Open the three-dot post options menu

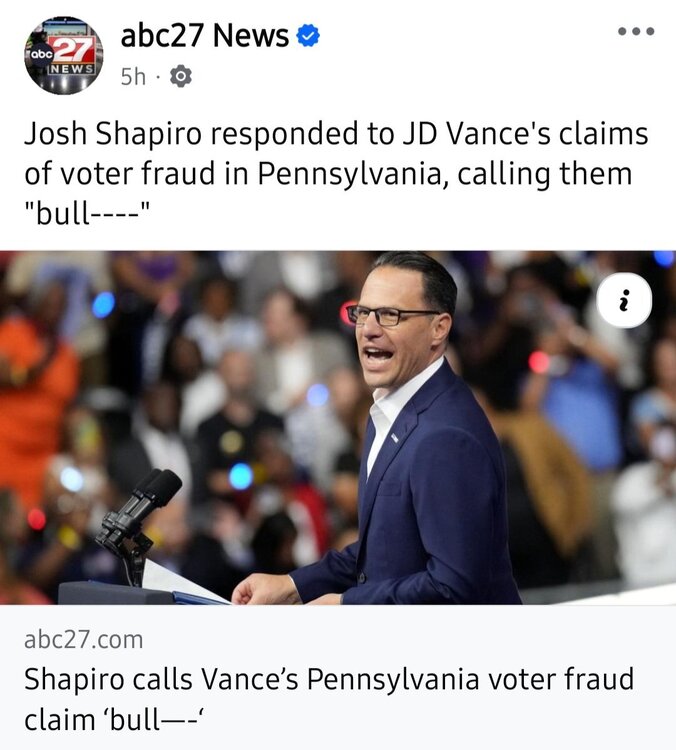click(636, 31)
